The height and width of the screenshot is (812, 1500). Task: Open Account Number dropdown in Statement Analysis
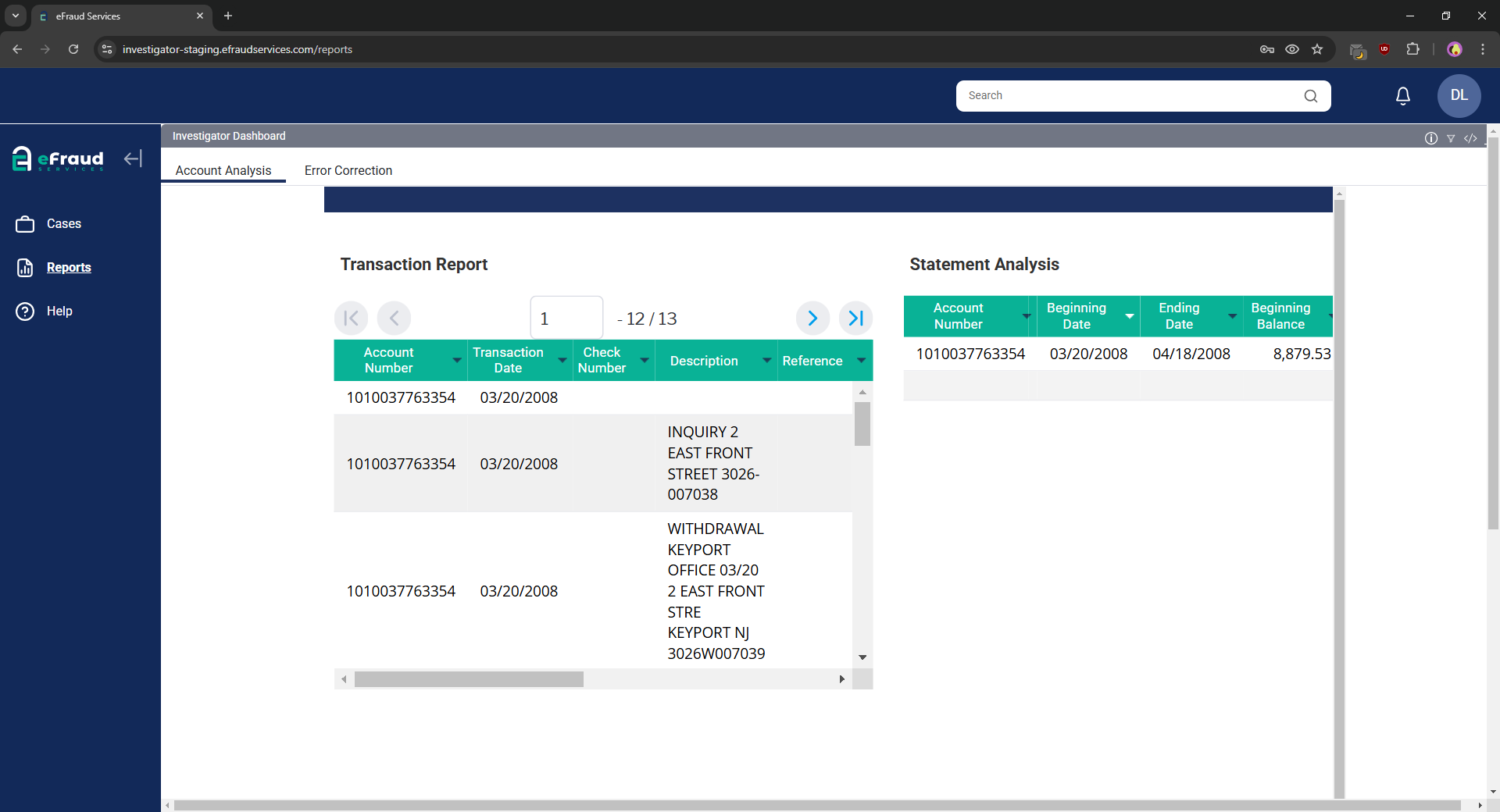point(1027,316)
